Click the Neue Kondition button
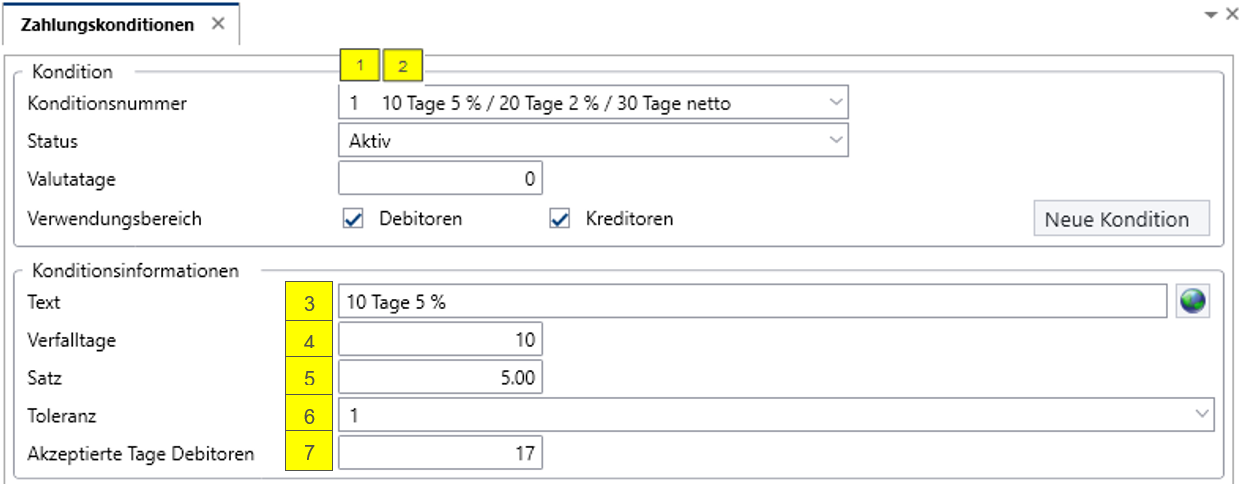The height and width of the screenshot is (490, 1250). click(x=1121, y=219)
